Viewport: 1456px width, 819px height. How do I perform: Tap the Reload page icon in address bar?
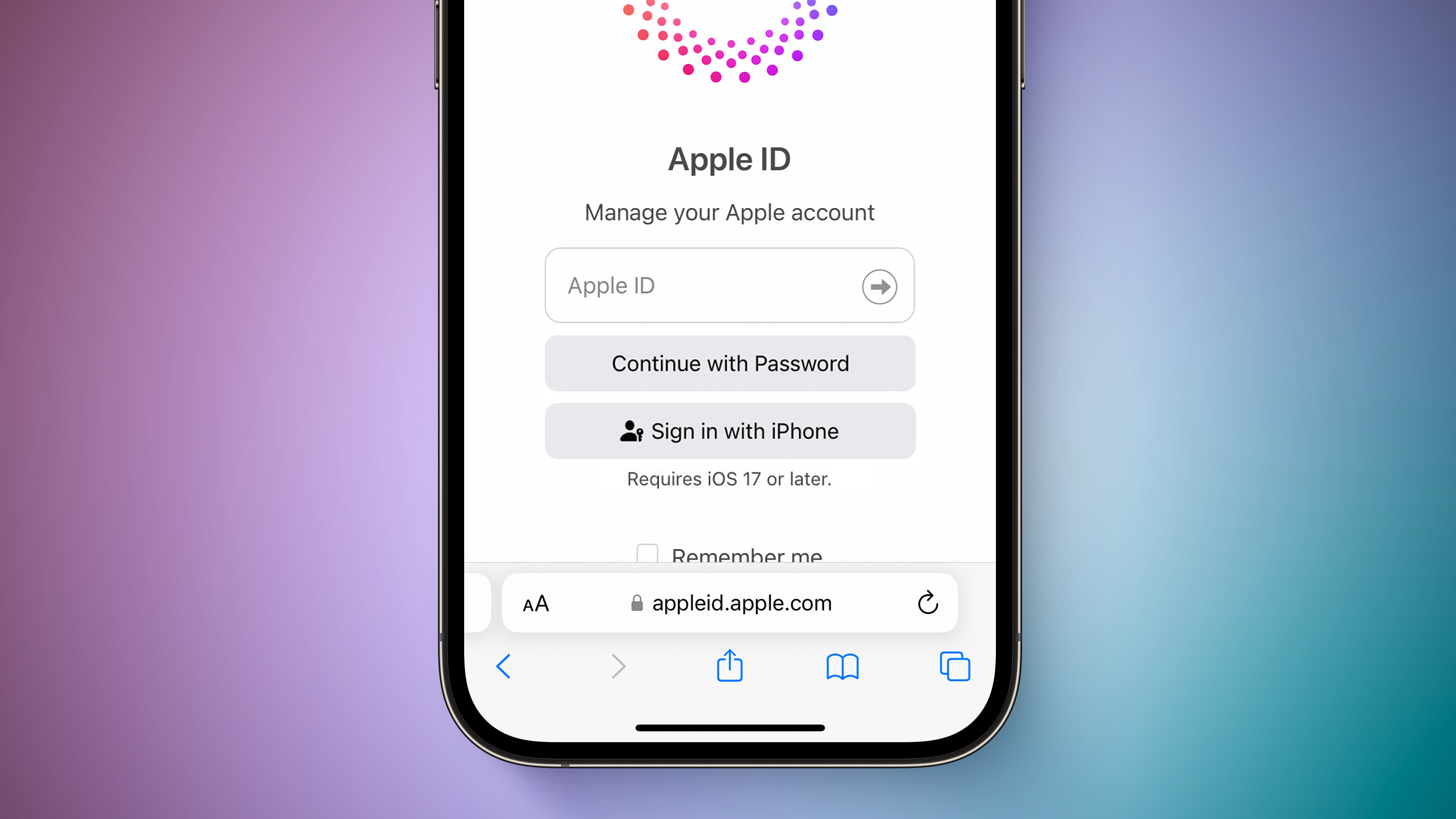pyautogui.click(x=927, y=601)
